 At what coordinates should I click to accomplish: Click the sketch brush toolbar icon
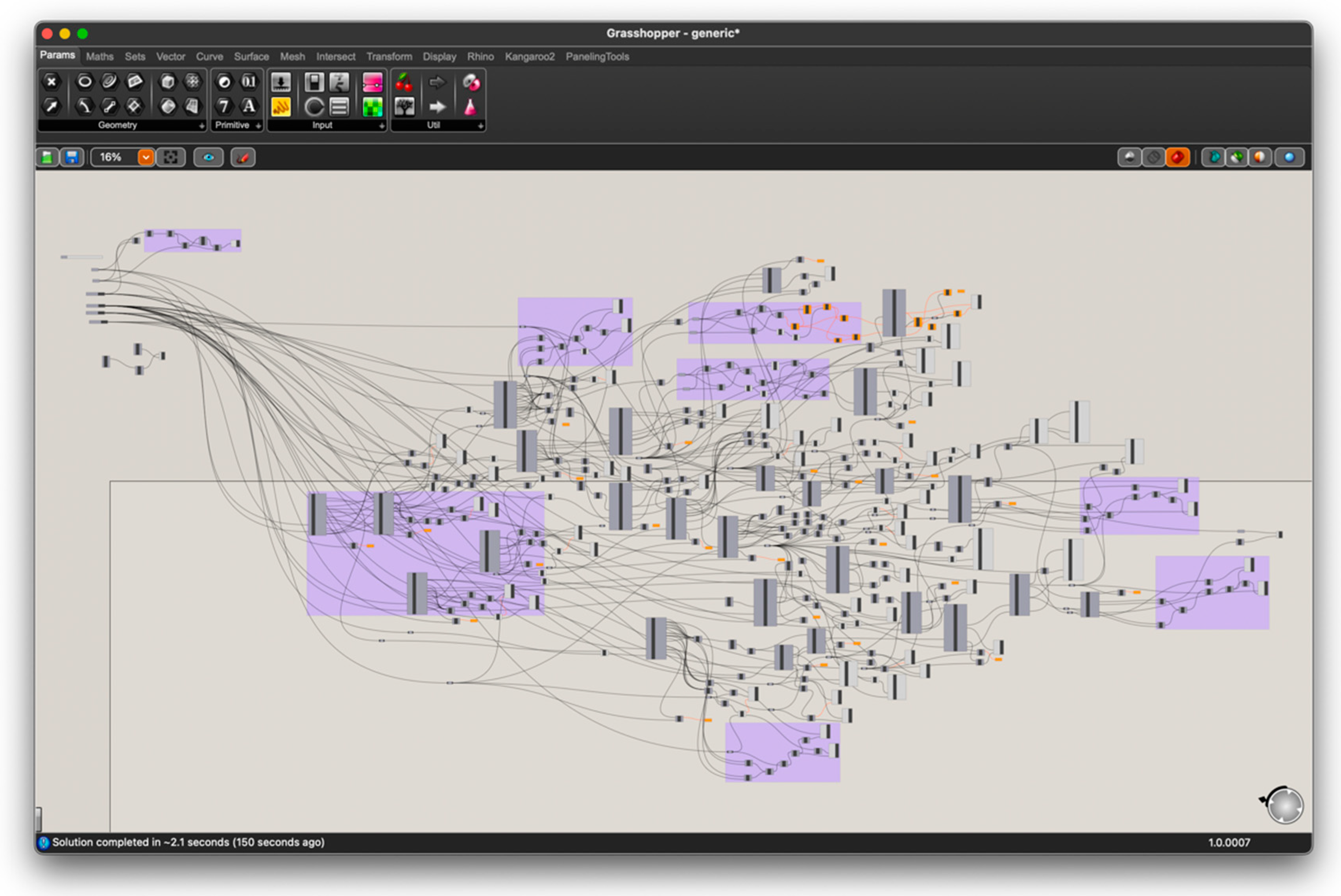[x=243, y=157]
